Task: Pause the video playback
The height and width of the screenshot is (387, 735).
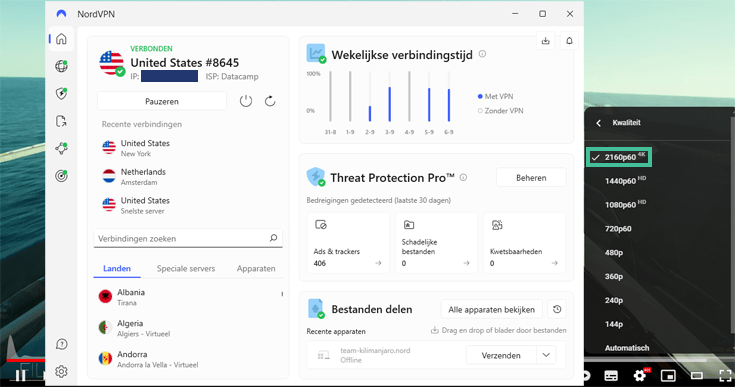Action: (20, 375)
